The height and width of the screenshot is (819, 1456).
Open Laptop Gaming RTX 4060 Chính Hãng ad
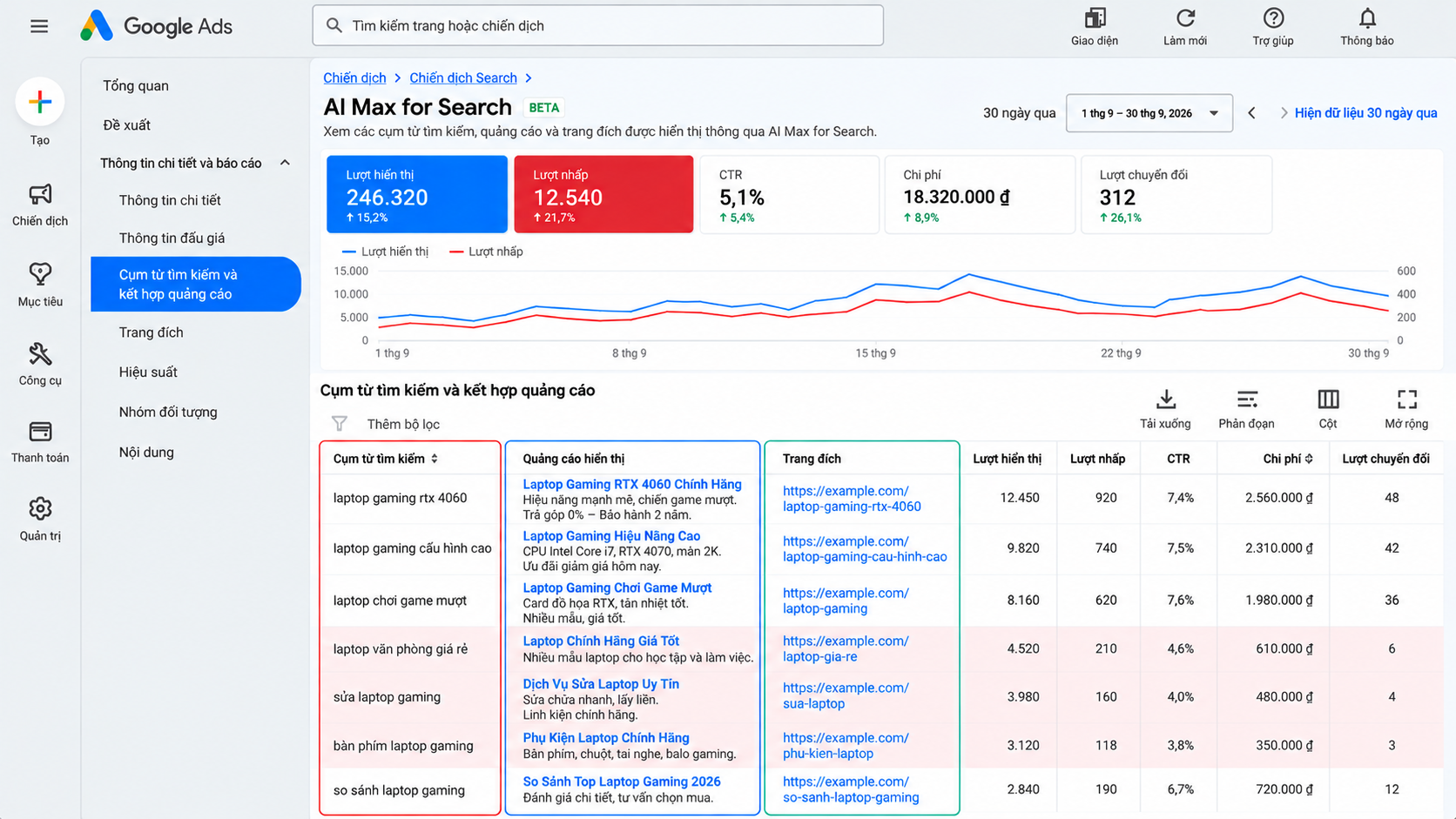click(x=632, y=484)
